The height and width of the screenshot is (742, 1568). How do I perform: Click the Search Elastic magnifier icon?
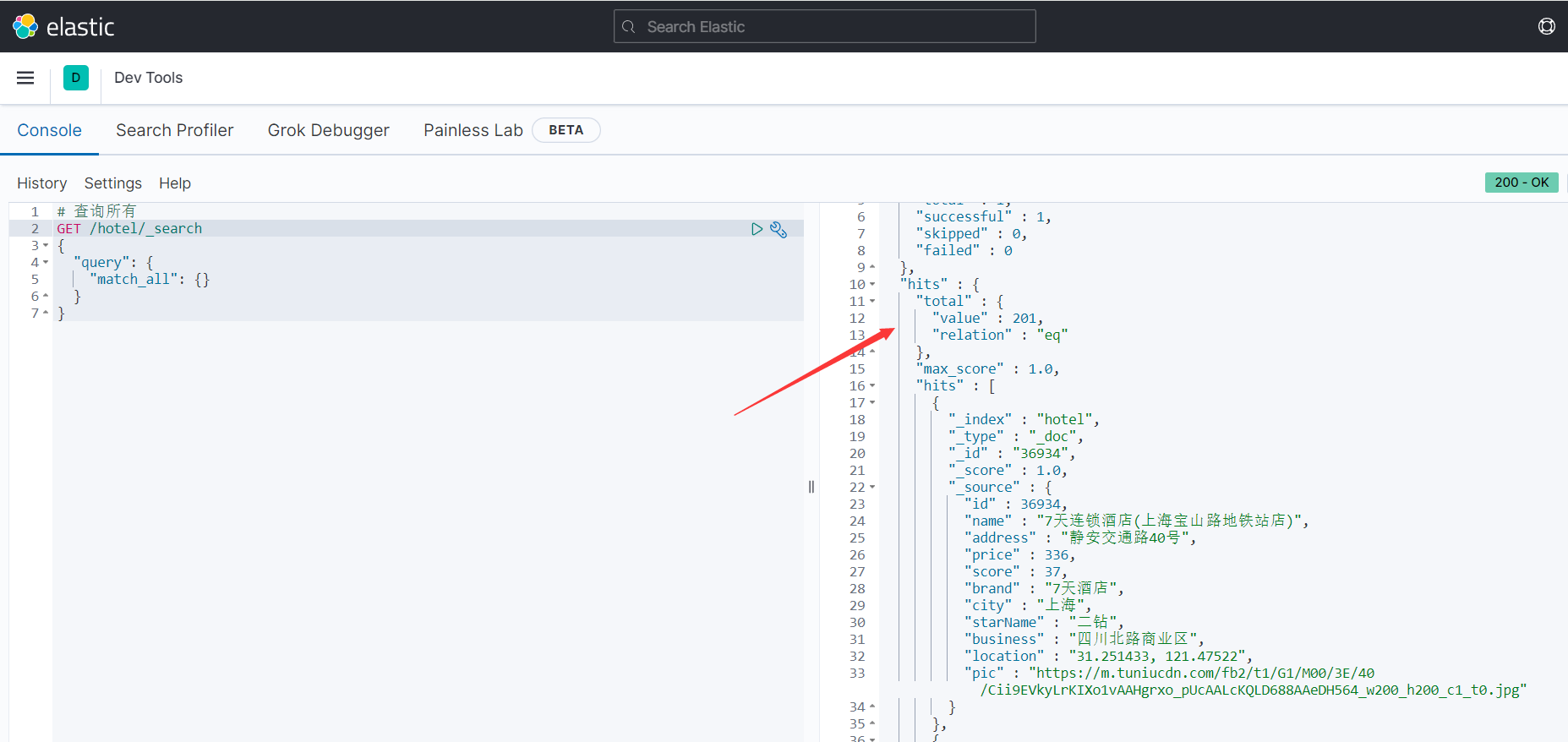pyautogui.click(x=628, y=27)
